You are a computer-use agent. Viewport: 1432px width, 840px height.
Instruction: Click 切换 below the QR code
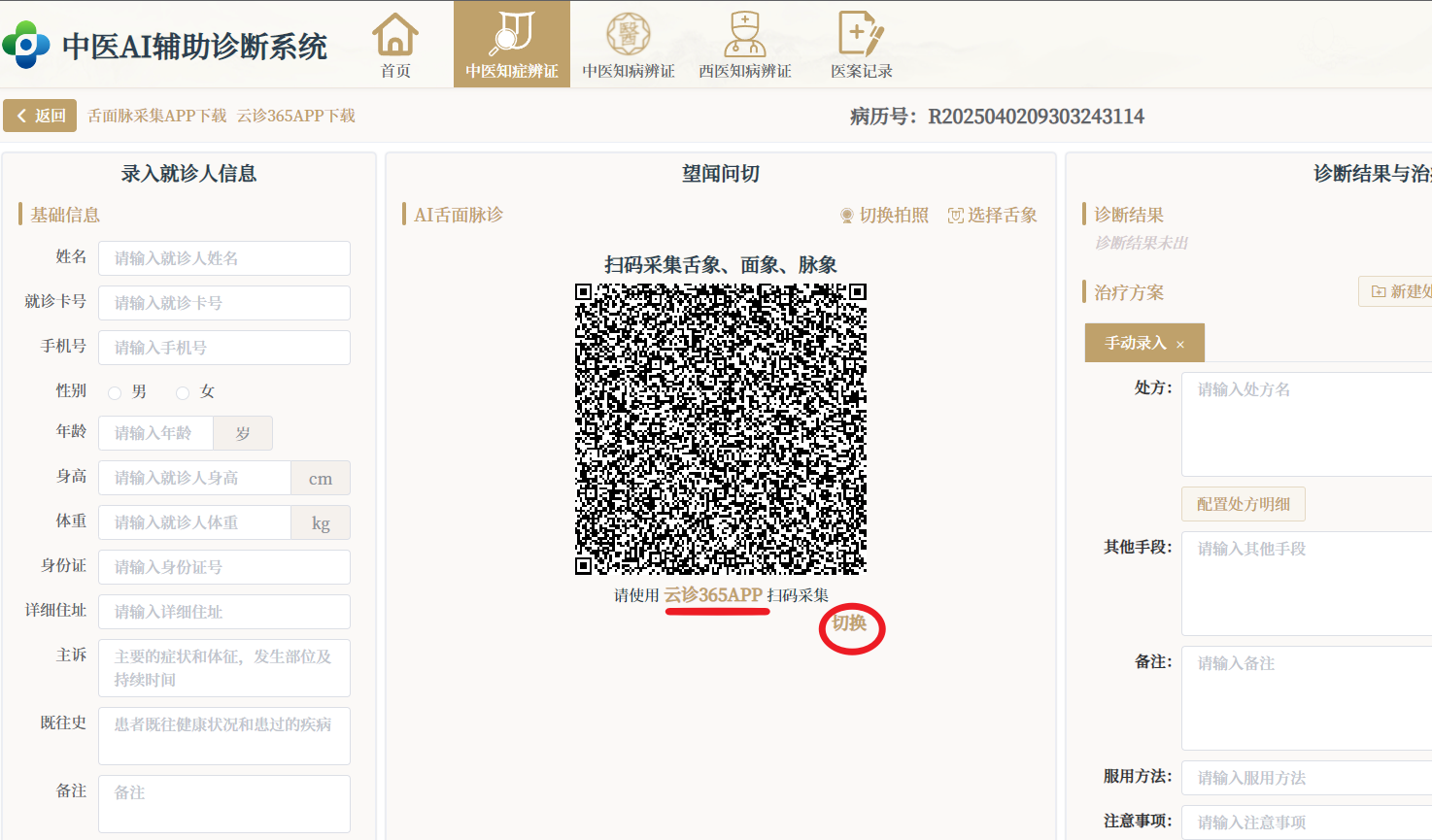[x=849, y=623]
